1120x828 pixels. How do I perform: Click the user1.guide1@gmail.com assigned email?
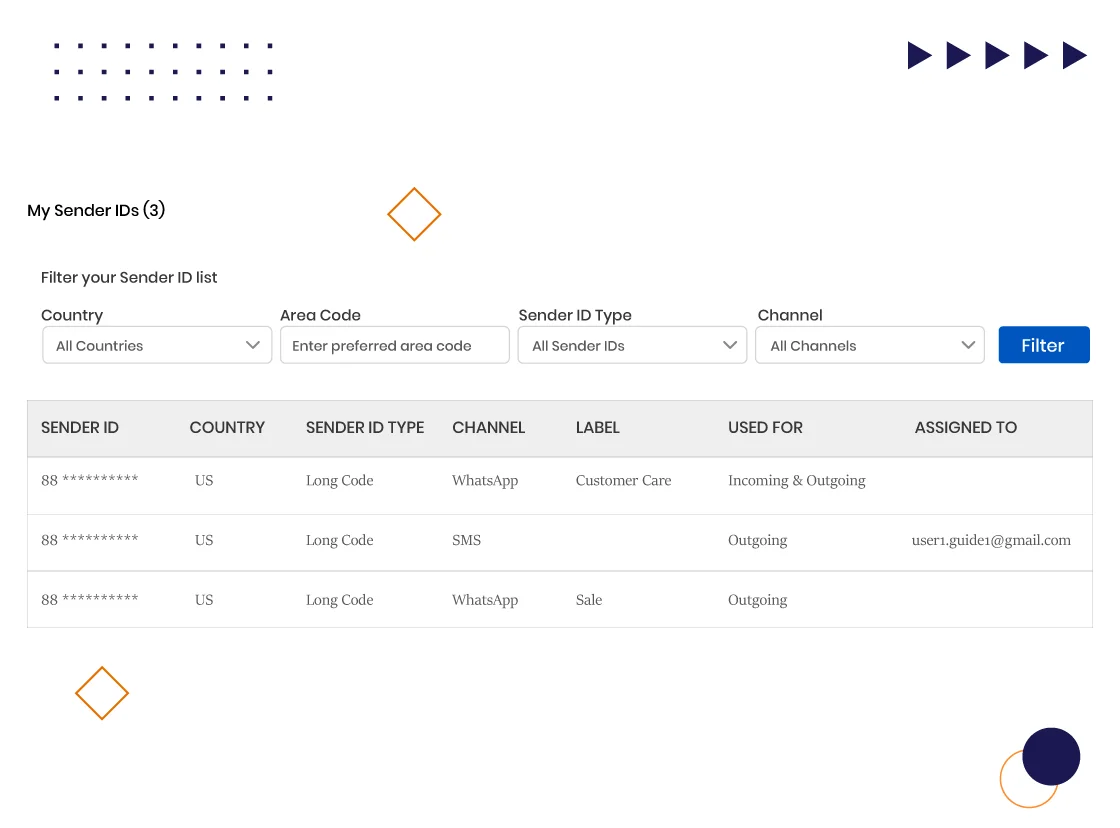(x=991, y=541)
